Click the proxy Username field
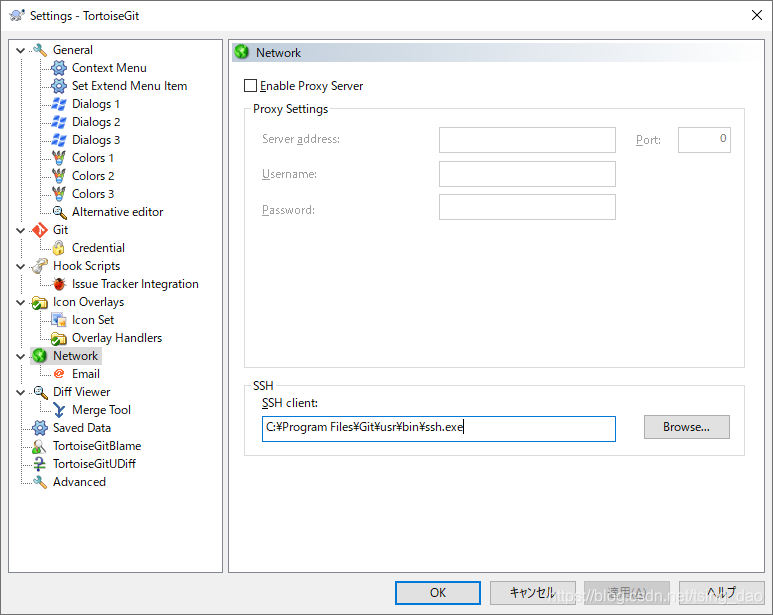Image resolution: width=773 pixels, height=615 pixels. pos(527,174)
